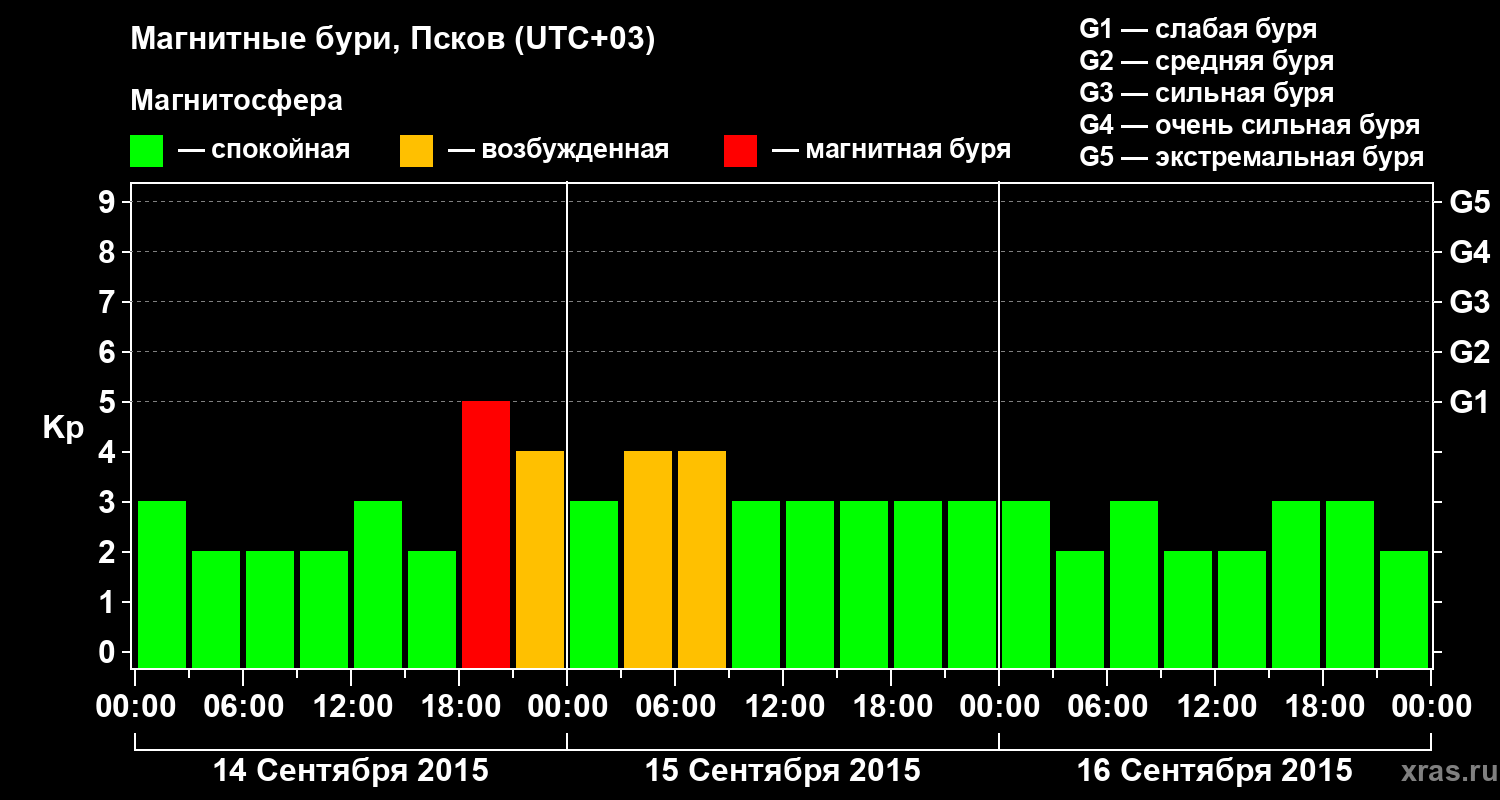The image size is (1500, 800).
Task: Click the 00:00 label at start of 14 Сентября
Action: click(135, 707)
